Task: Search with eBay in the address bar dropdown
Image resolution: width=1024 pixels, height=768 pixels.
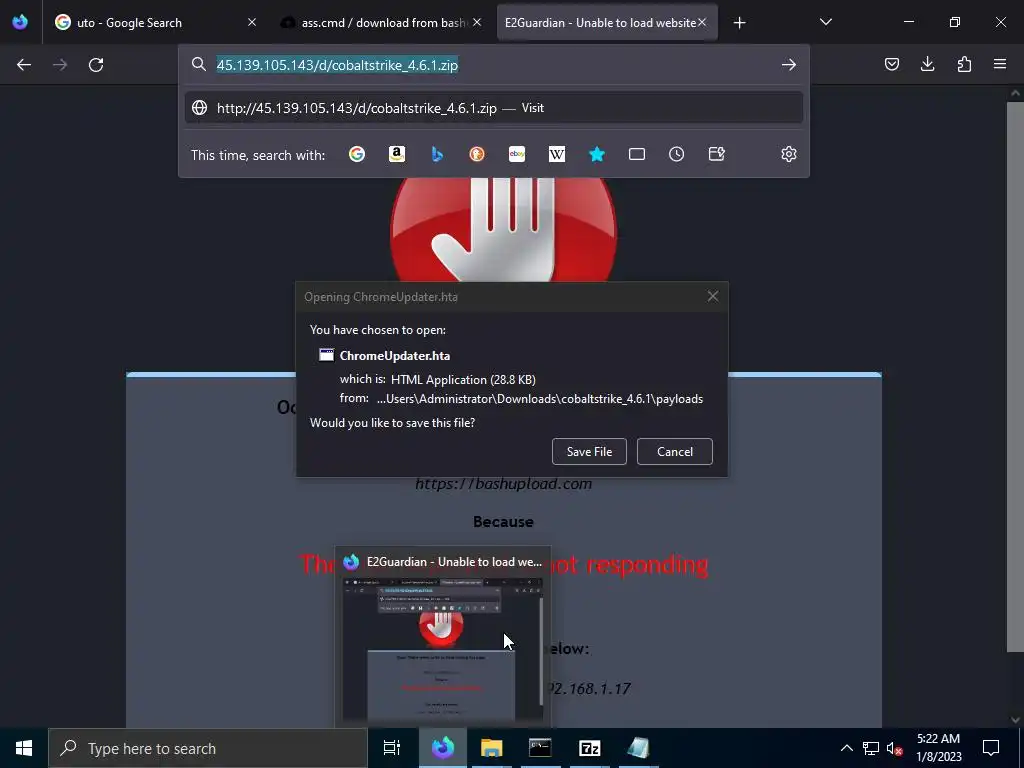Action: (x=517, y=154)
